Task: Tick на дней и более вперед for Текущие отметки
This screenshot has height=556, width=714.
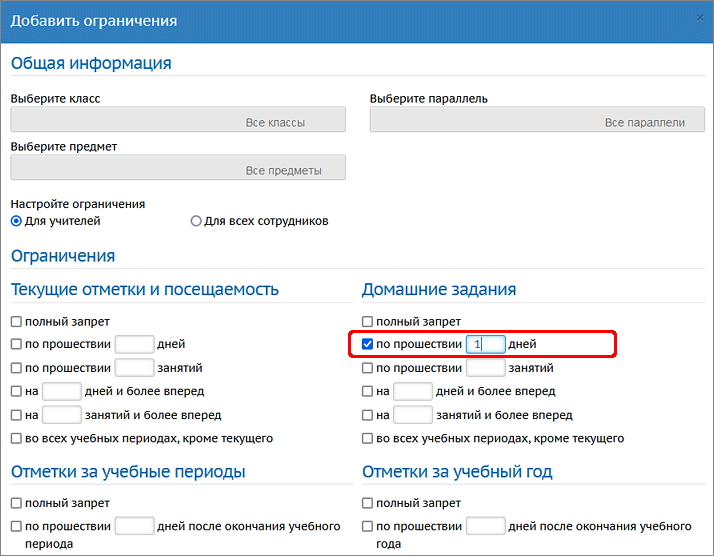Action: [x=16, y=391]
